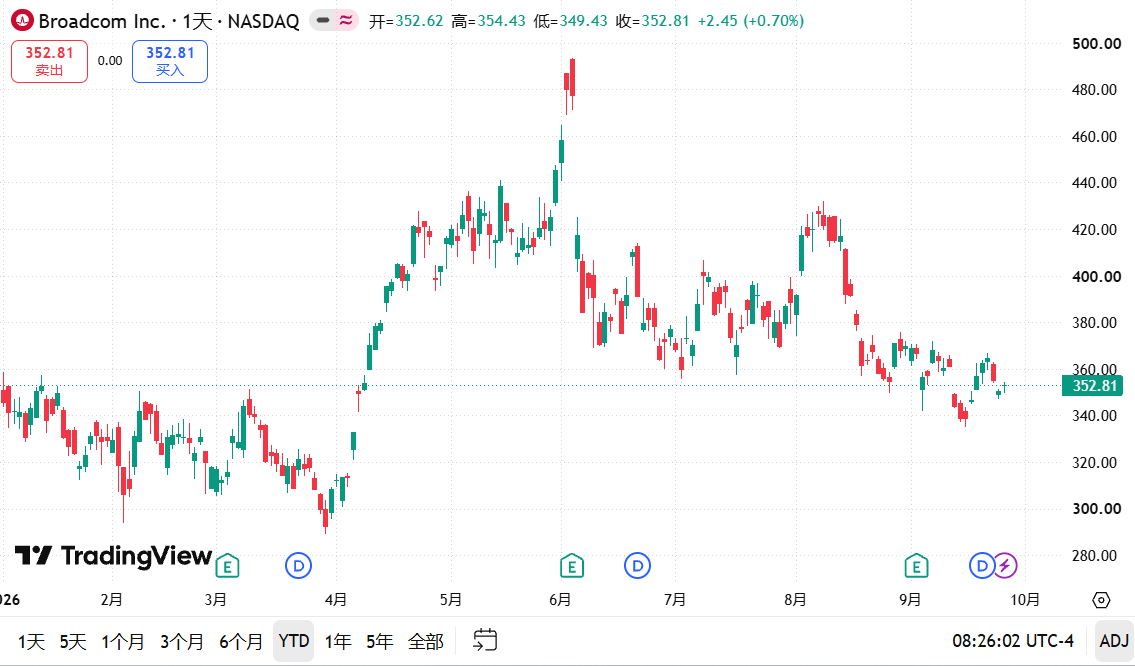Open the earnings E marker near 9月

click(916, 565)
